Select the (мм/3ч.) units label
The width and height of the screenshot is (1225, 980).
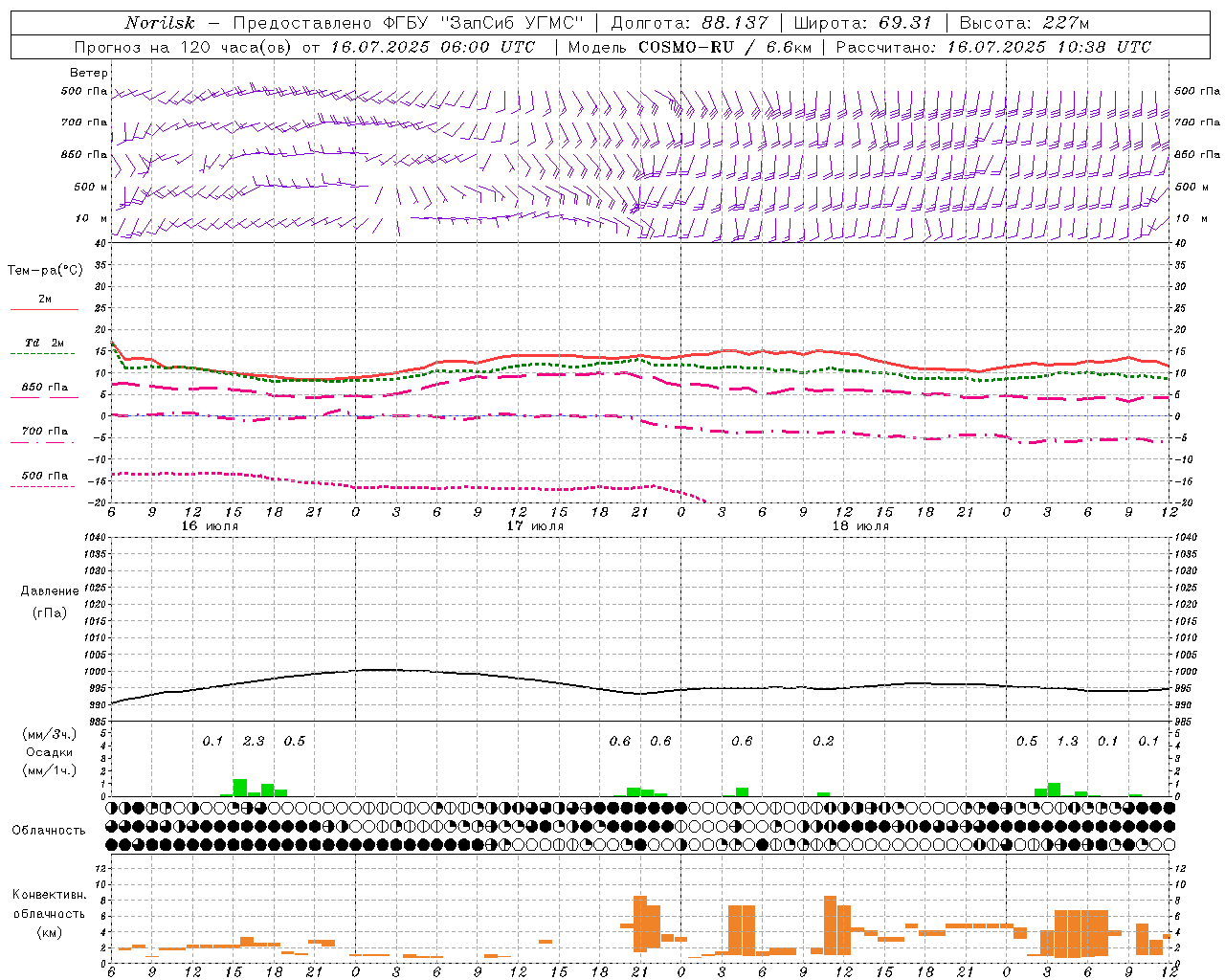click(49, 735)
